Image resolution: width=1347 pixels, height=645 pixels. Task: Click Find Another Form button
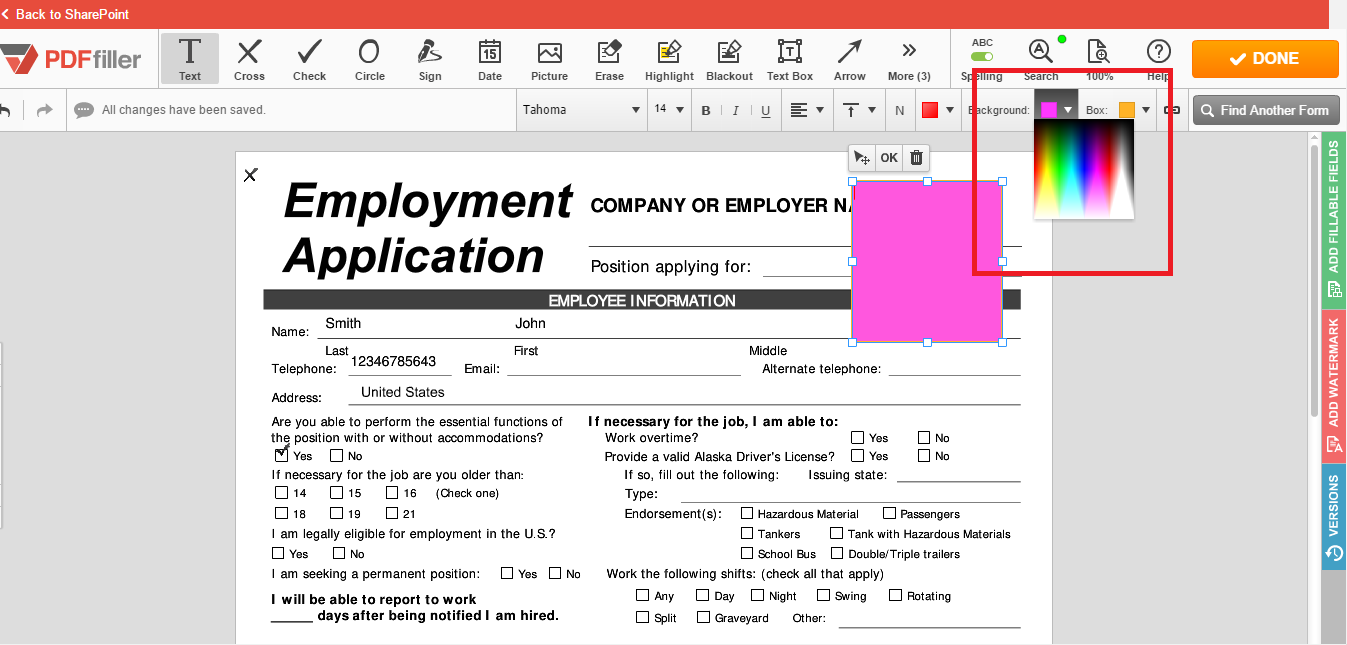point(1265,110)
